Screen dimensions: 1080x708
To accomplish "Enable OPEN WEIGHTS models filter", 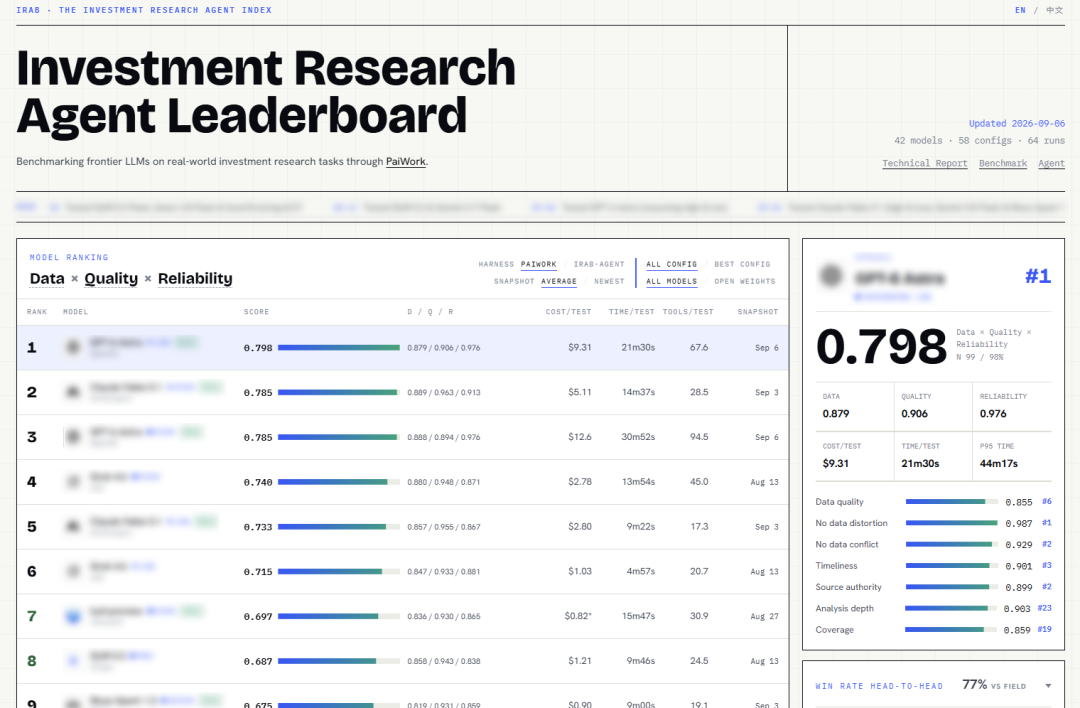I will [x=745, y=282].
